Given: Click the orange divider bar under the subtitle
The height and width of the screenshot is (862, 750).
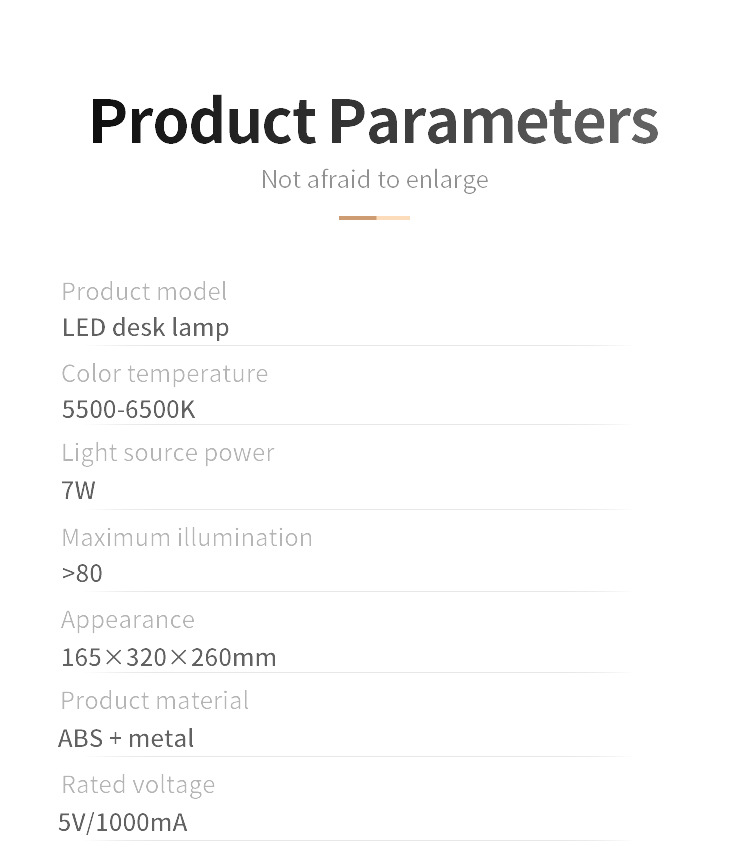Looking at the screenshot, I should click(x=374, y=217).
